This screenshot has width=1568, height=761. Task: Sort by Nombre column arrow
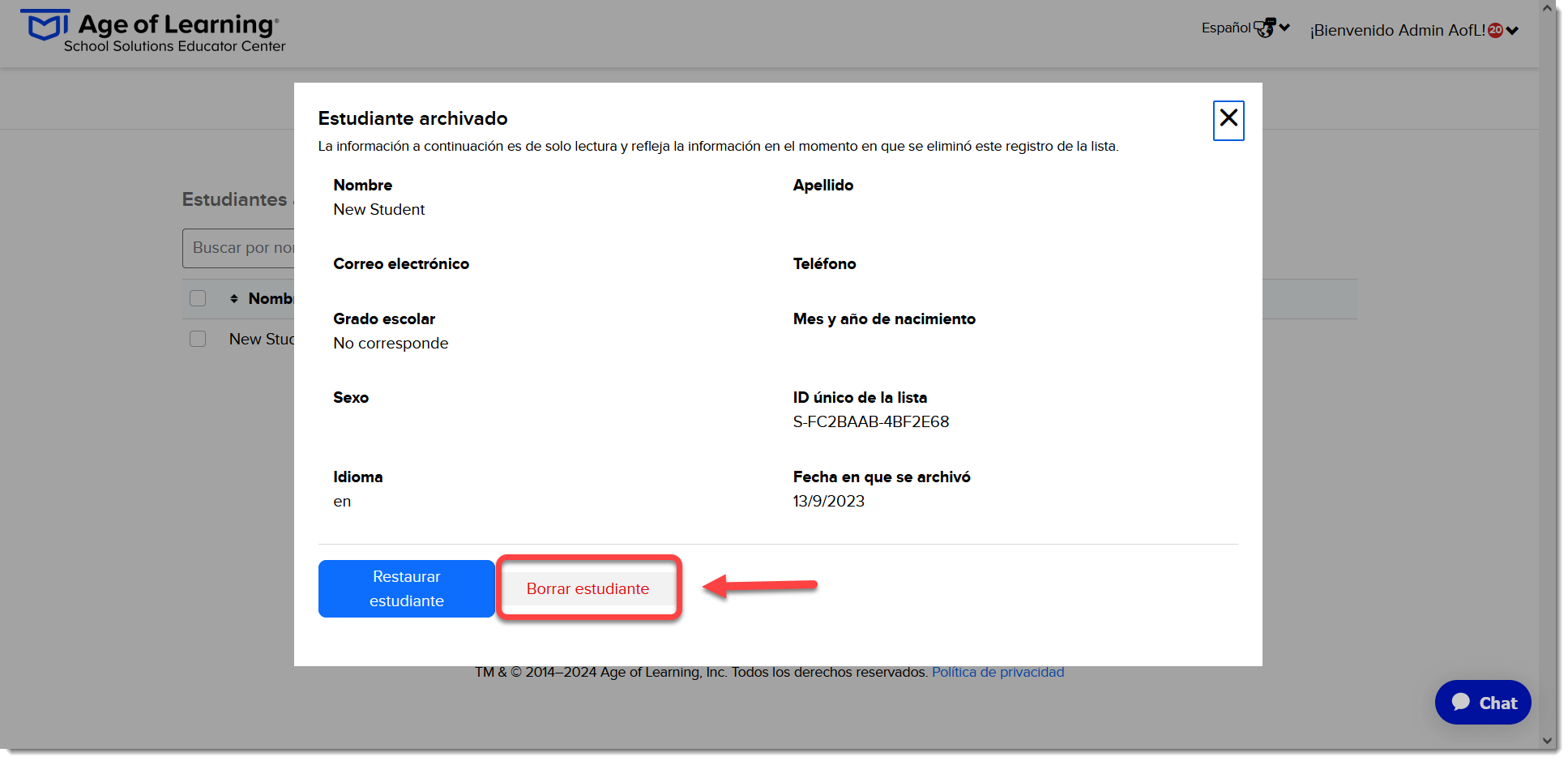pos(234,299)
